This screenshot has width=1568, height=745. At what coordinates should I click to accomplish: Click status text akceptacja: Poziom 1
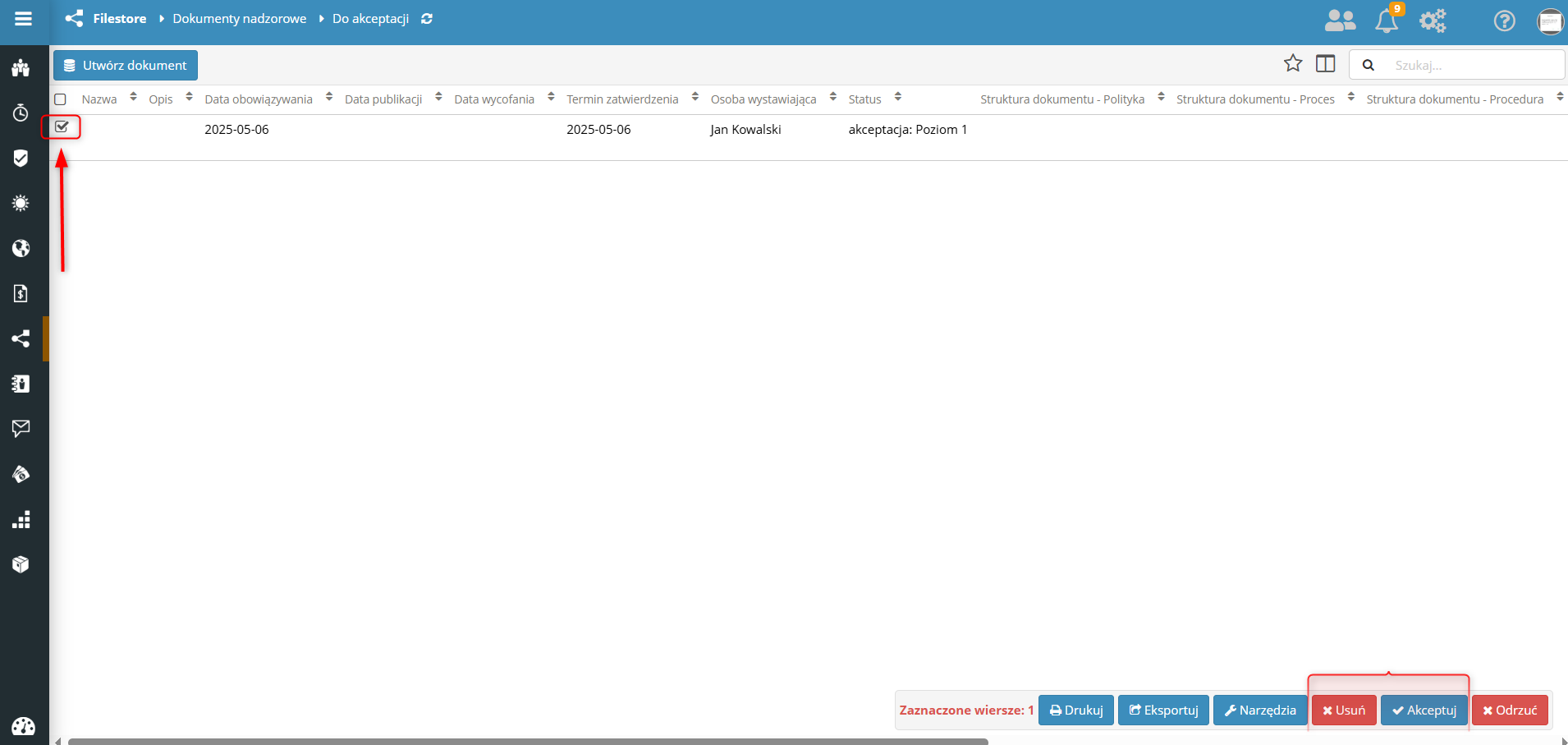(x=908, y=130)
